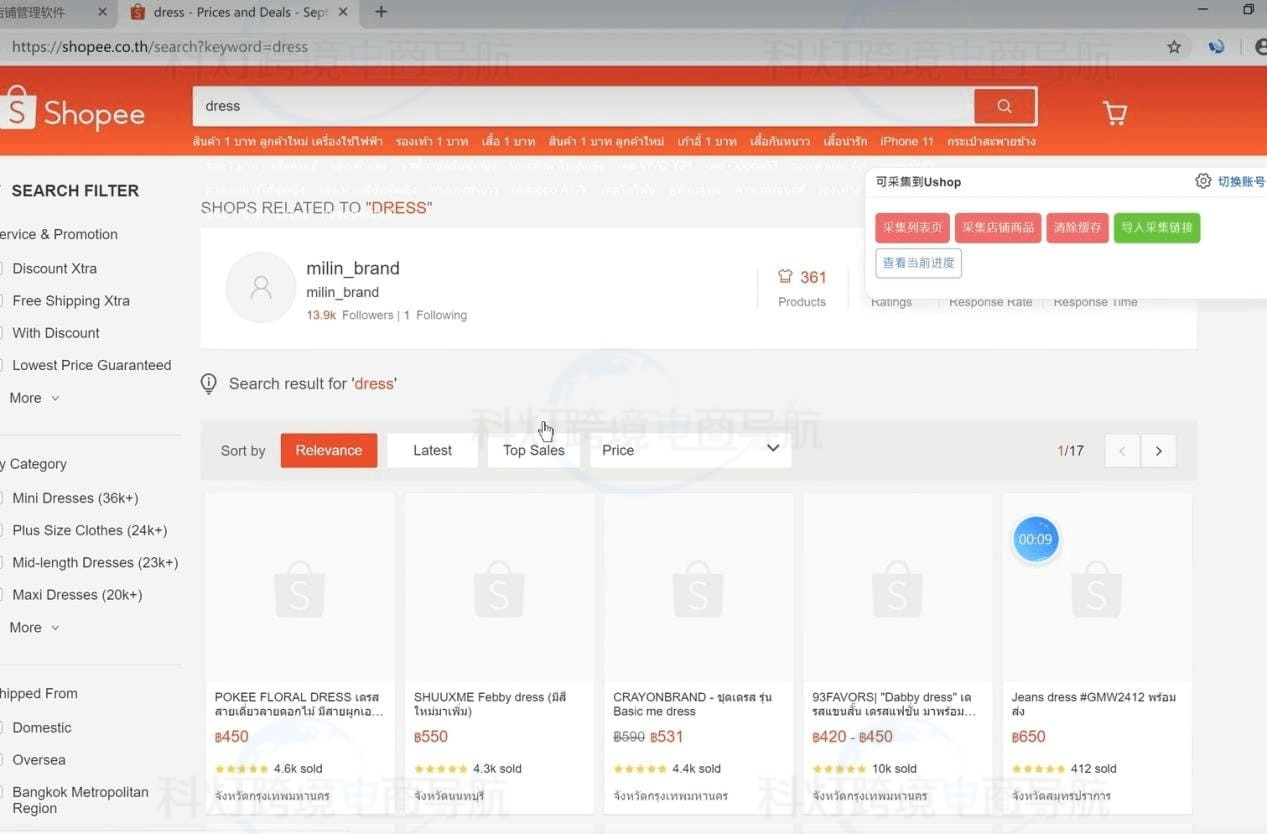Open the Price sort dropdown
Image resolution: width=1267 pixels, height=834 pixels.
click(x=690, y=450)
